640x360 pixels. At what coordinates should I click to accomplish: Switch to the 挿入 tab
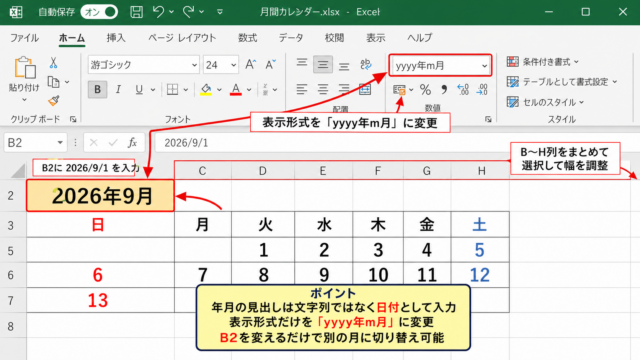[x=116, y=38]
